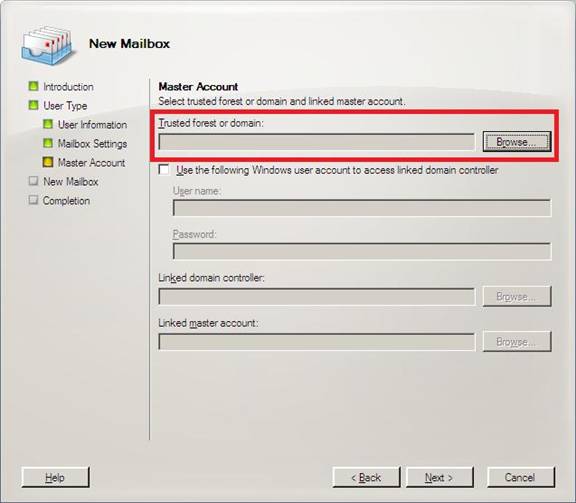The height and width of the screenshot is (503, 576).
Task: Click the Password text field
Action: (x=362, y=251)
